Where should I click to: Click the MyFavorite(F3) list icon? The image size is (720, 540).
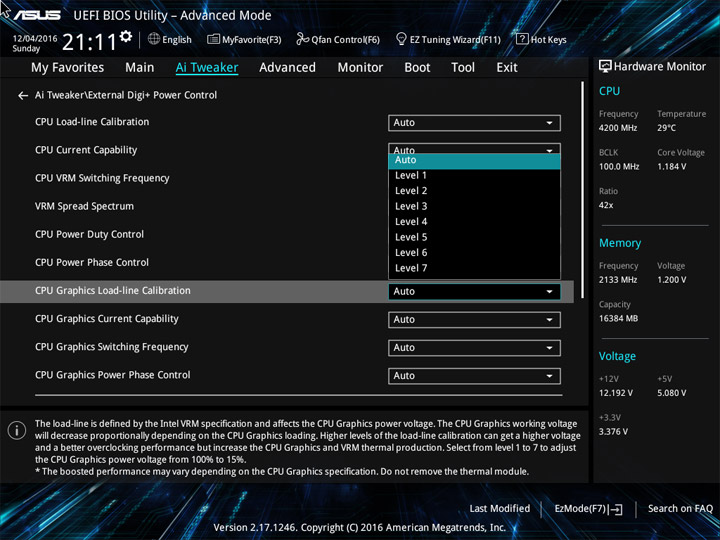click(213, 39)
